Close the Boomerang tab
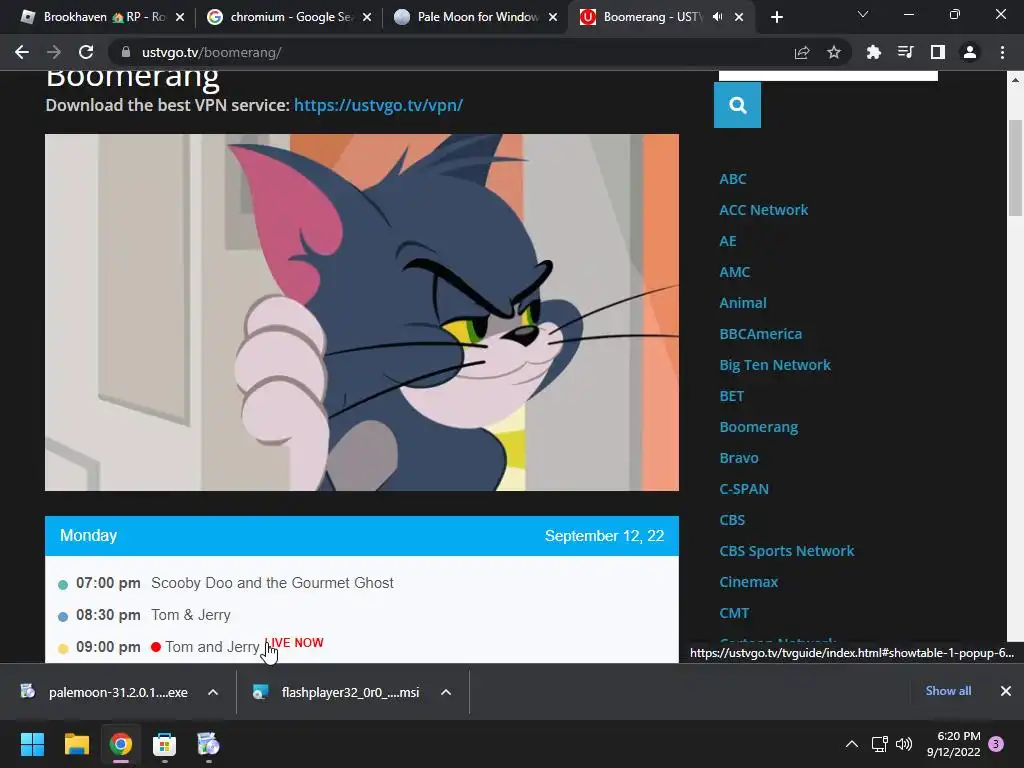 [x=739, y=17]
